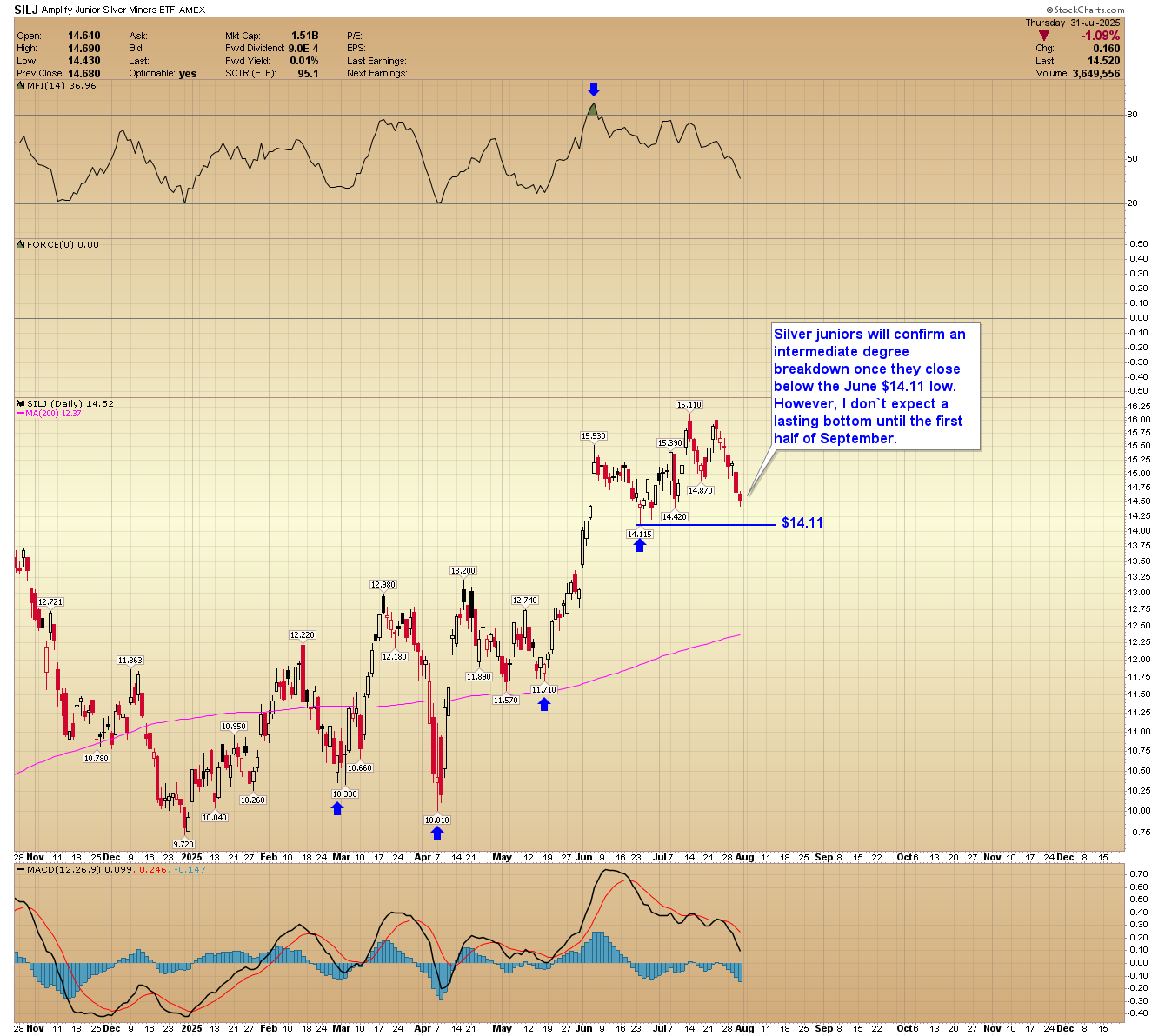1165x1036 pixels.
Task: Click the 15.390 price label
Action: 670,443
